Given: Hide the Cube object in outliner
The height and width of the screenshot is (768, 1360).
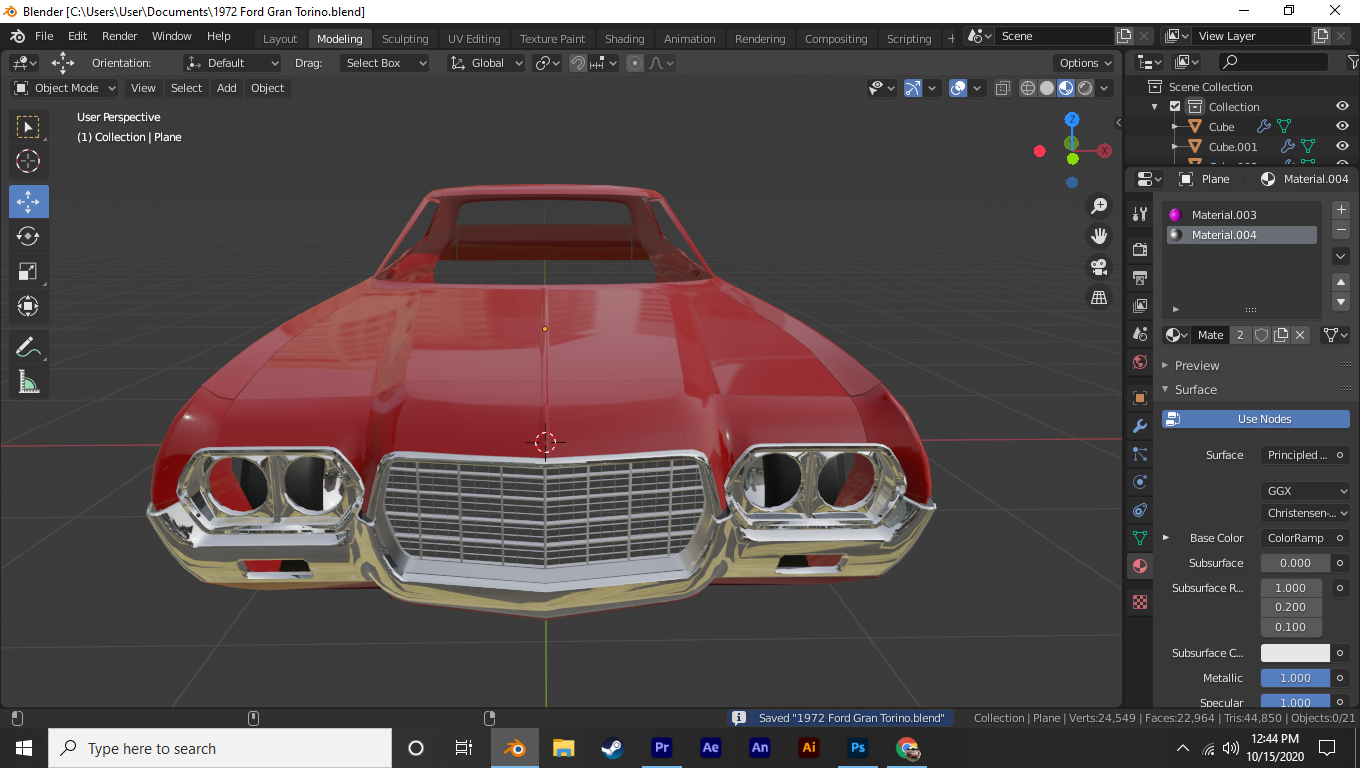Looking at the screenshot, I should click(1343, 127).
